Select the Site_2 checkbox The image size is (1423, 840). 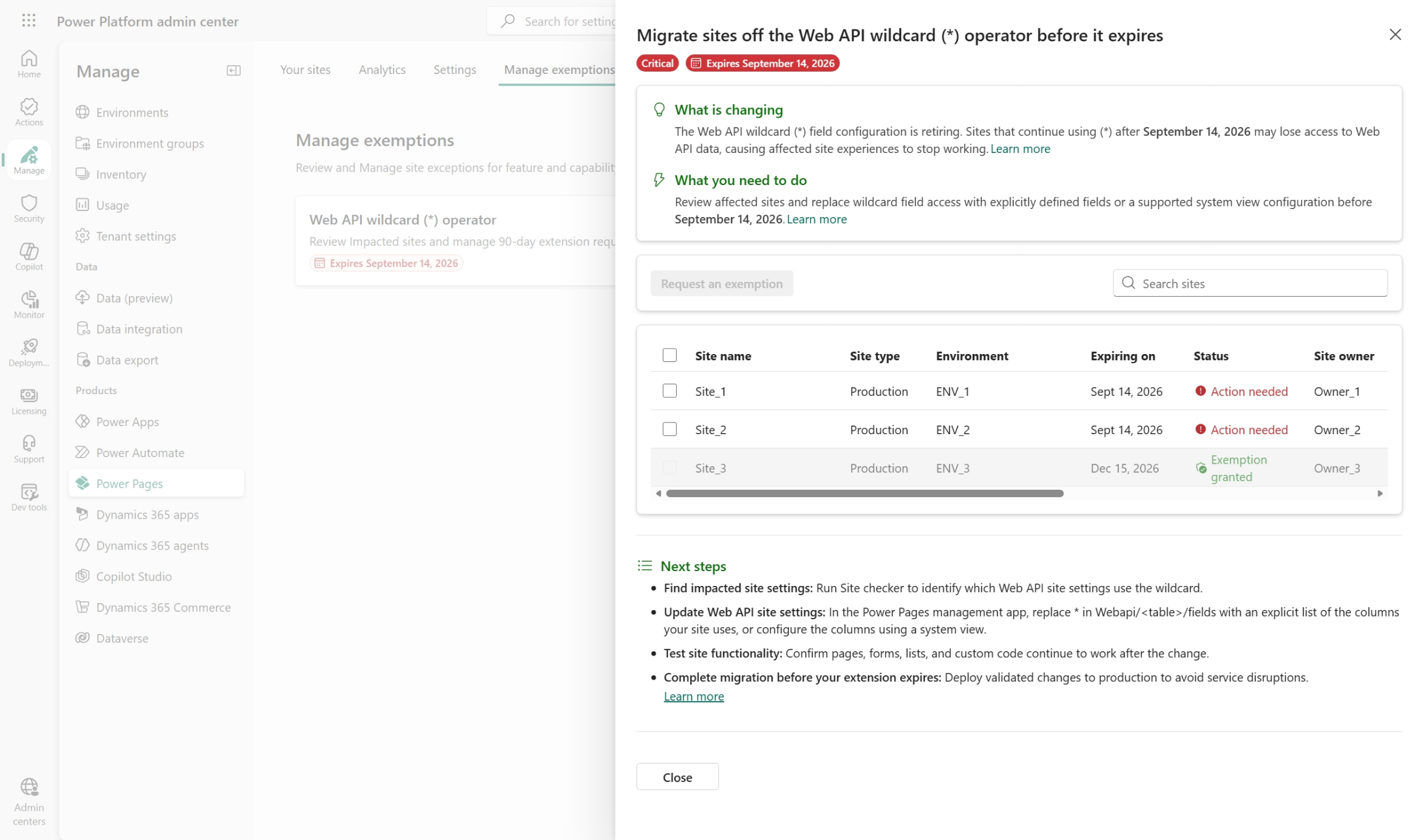(x=669, y=429)
